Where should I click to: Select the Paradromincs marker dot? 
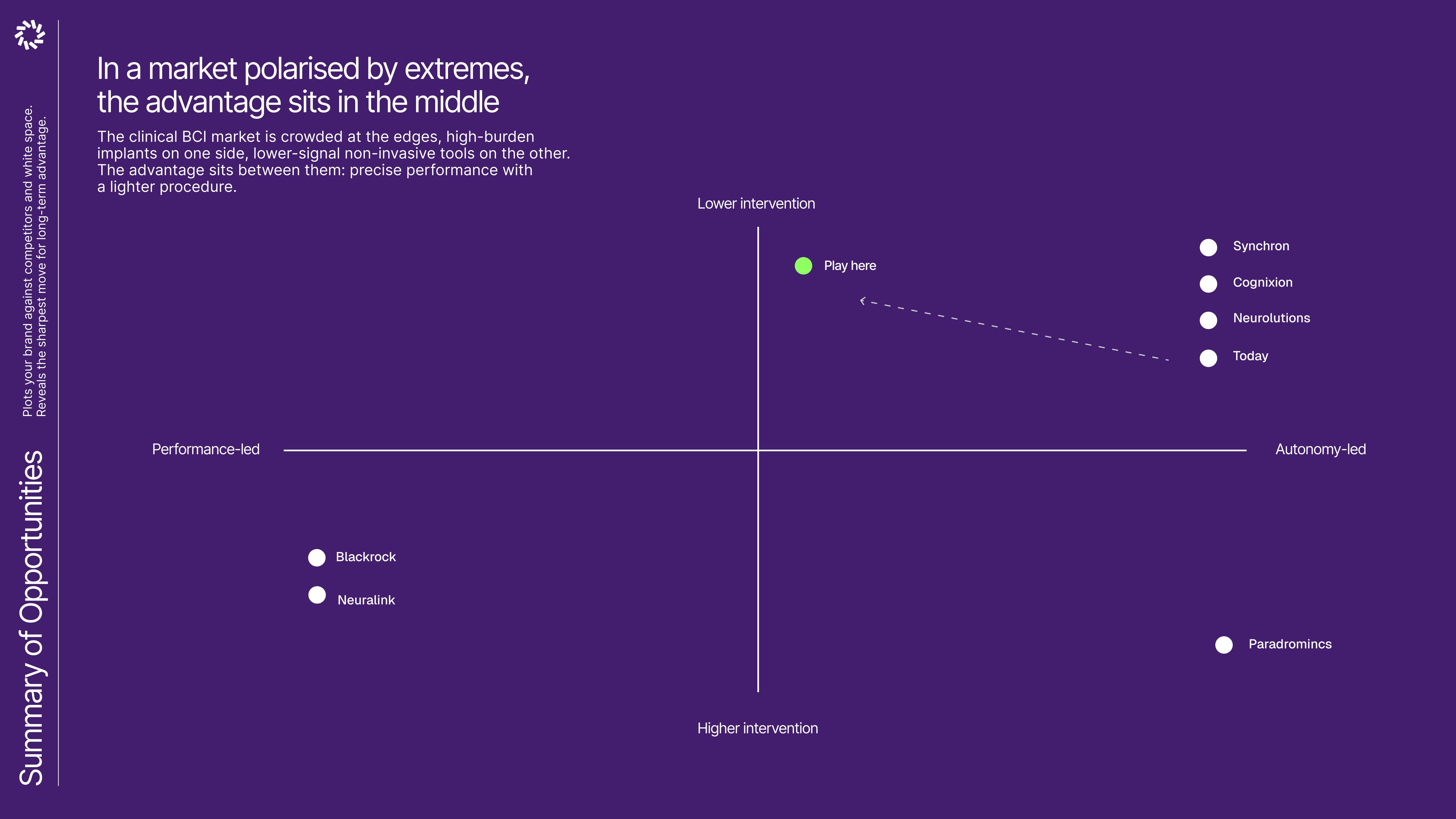point(1224,645)
